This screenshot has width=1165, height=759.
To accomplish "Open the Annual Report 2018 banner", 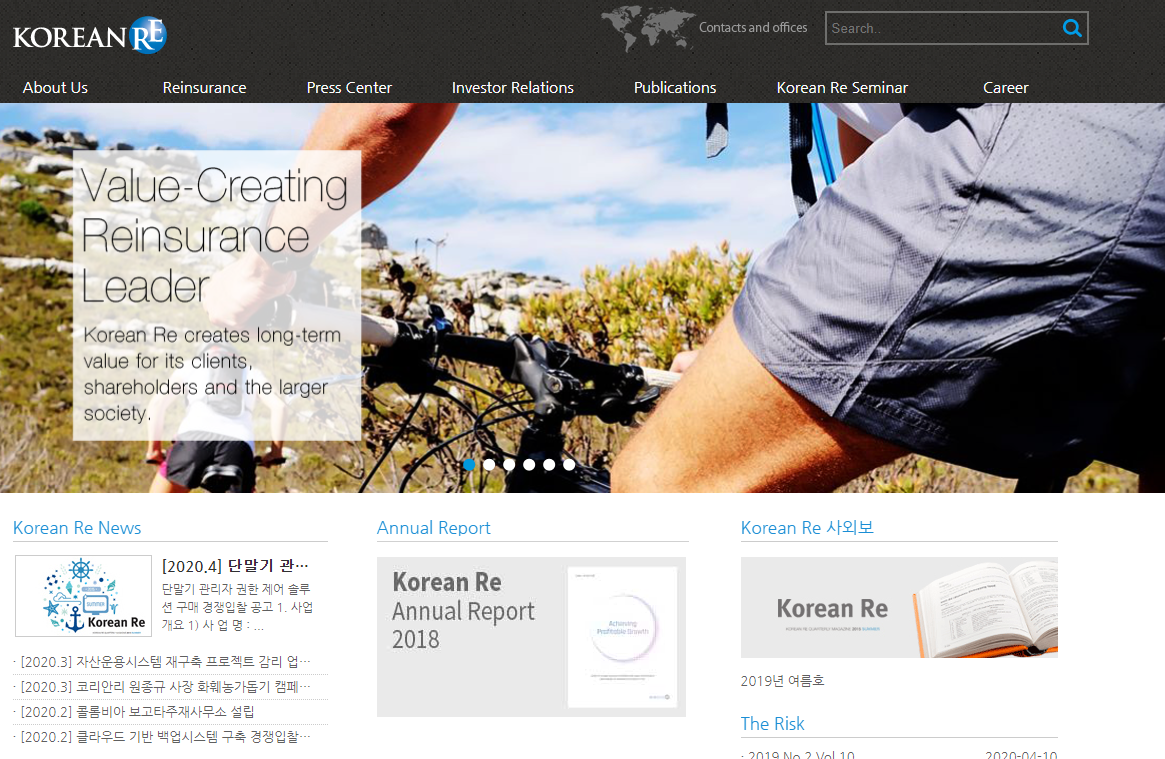I will click(531, 636).
